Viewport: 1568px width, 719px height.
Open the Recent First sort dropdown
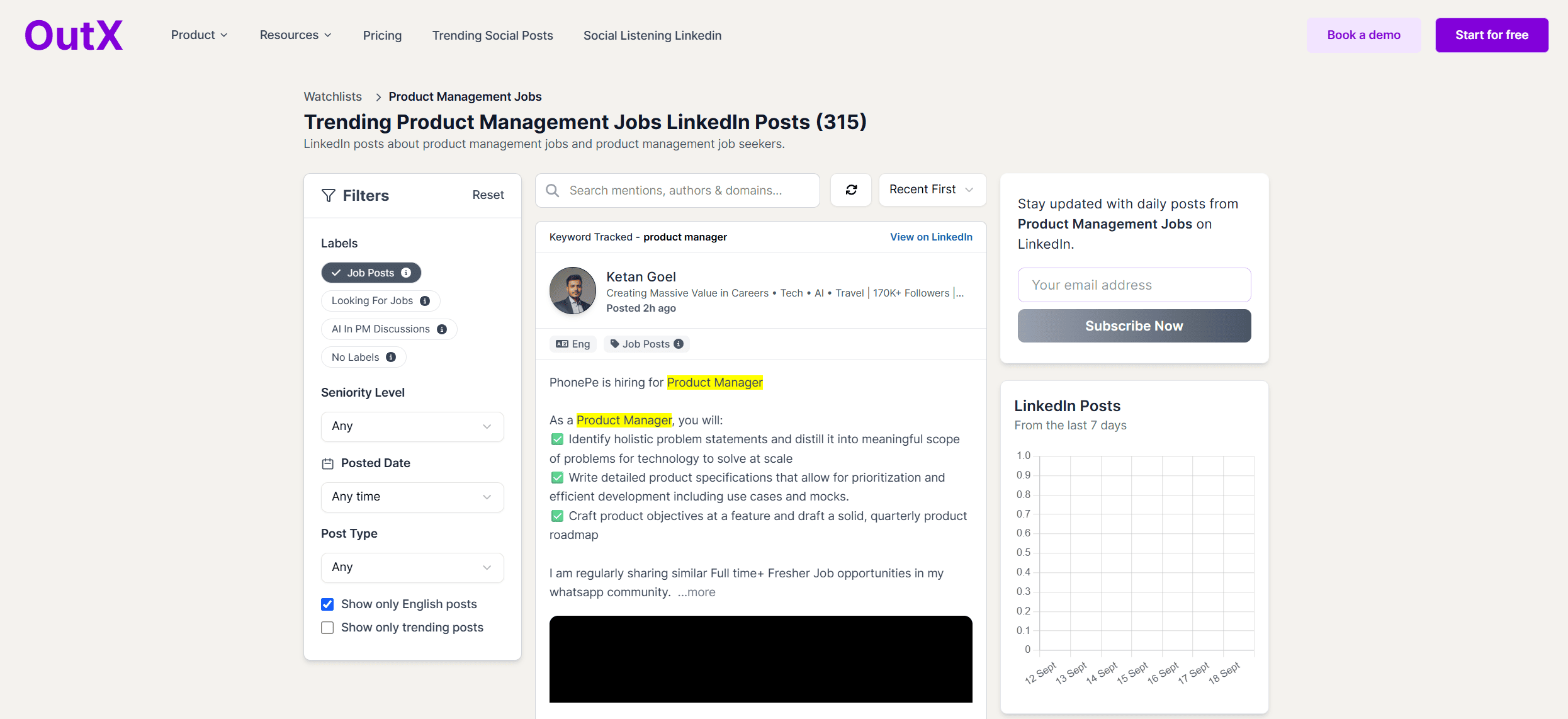click(x=932, y=190)
